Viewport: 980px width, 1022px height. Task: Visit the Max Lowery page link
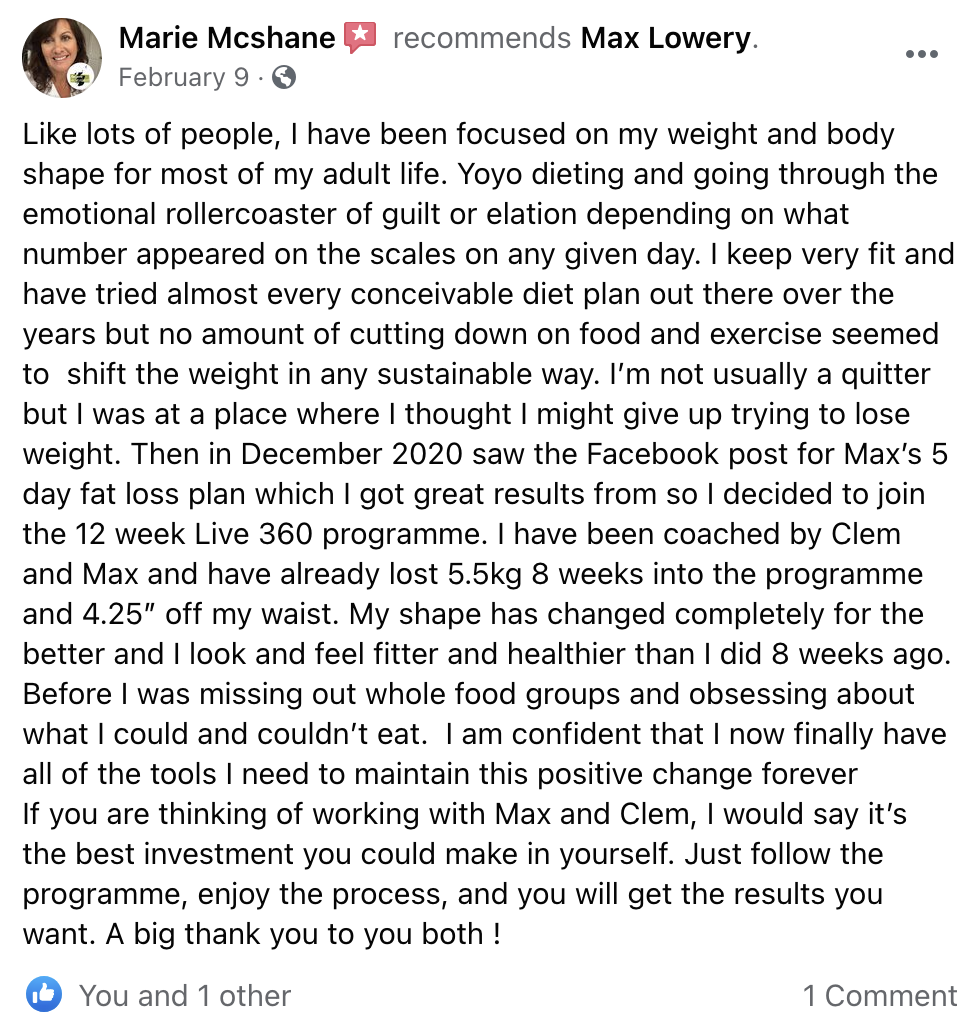tap(665, 38)
